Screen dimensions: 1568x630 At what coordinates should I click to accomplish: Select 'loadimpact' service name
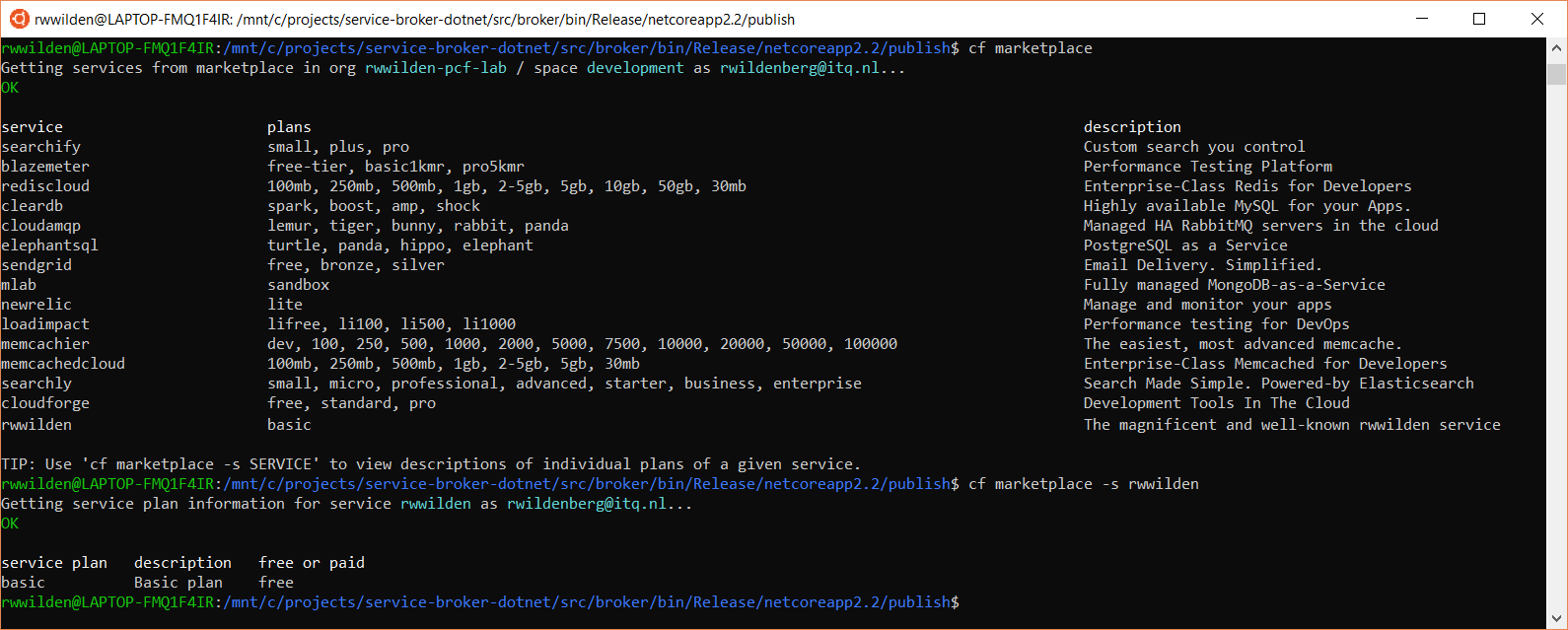point(45,324)
